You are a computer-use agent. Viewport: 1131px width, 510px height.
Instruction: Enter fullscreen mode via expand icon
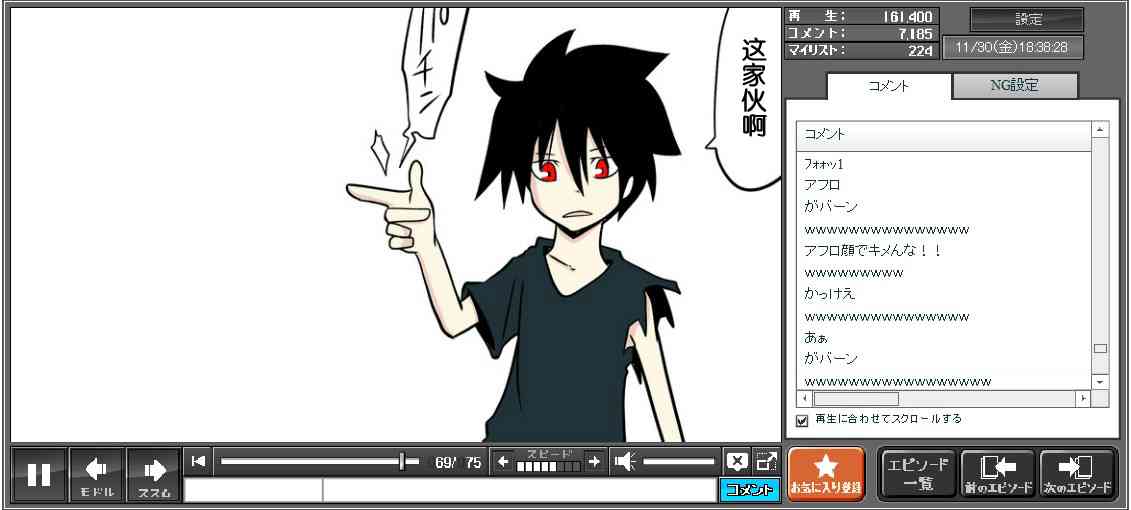click(767, 461)
